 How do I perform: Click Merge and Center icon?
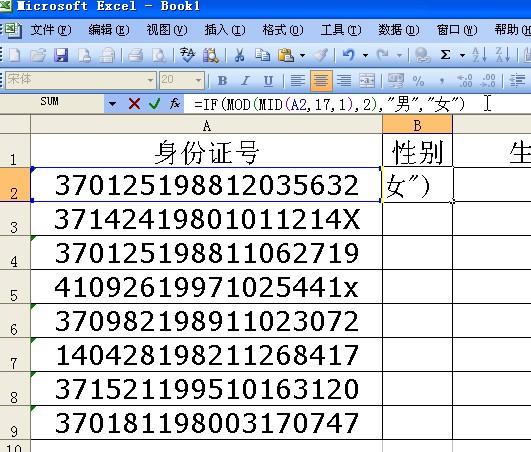tap(367, 81)
